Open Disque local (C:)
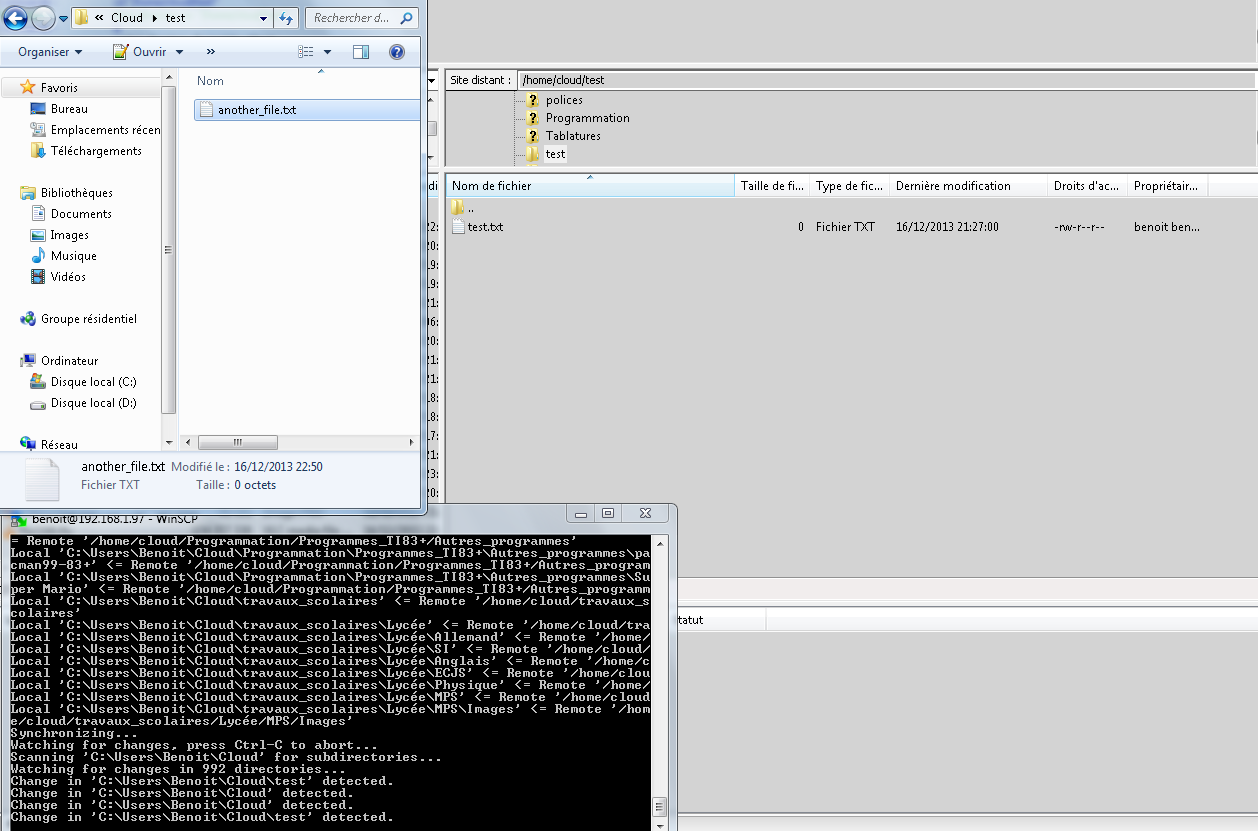Viewport: 1258px width, 831px height. 93,382
